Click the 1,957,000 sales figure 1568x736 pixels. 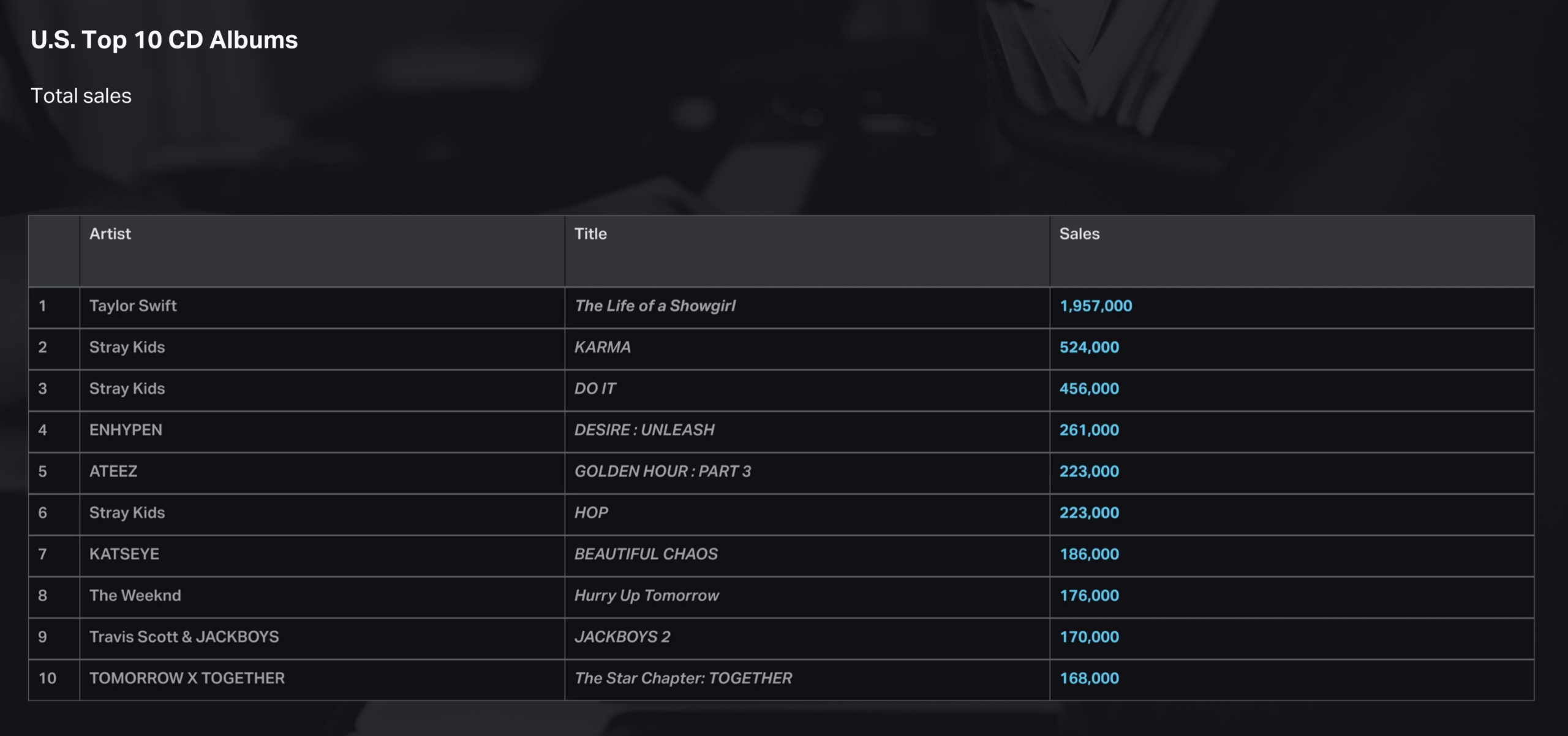[x=1096, y=306]
